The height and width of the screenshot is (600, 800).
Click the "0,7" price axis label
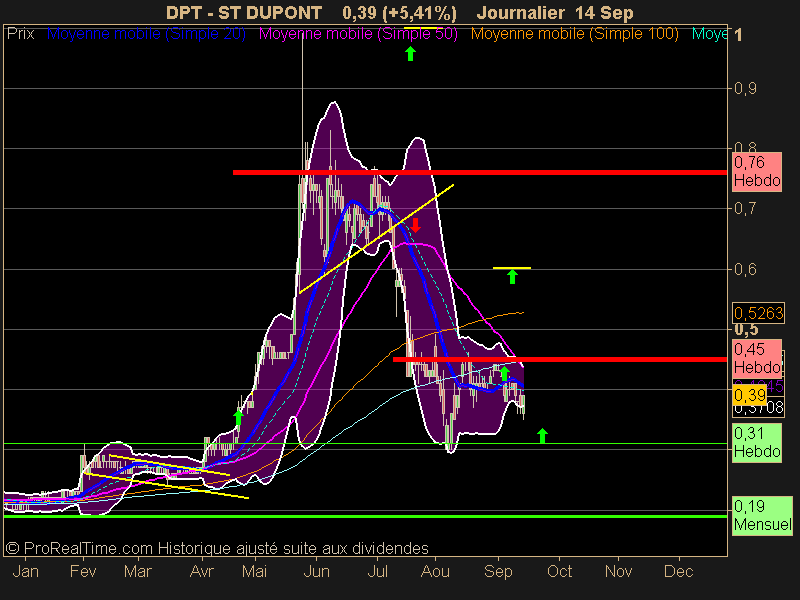click(x=745, y=209)
